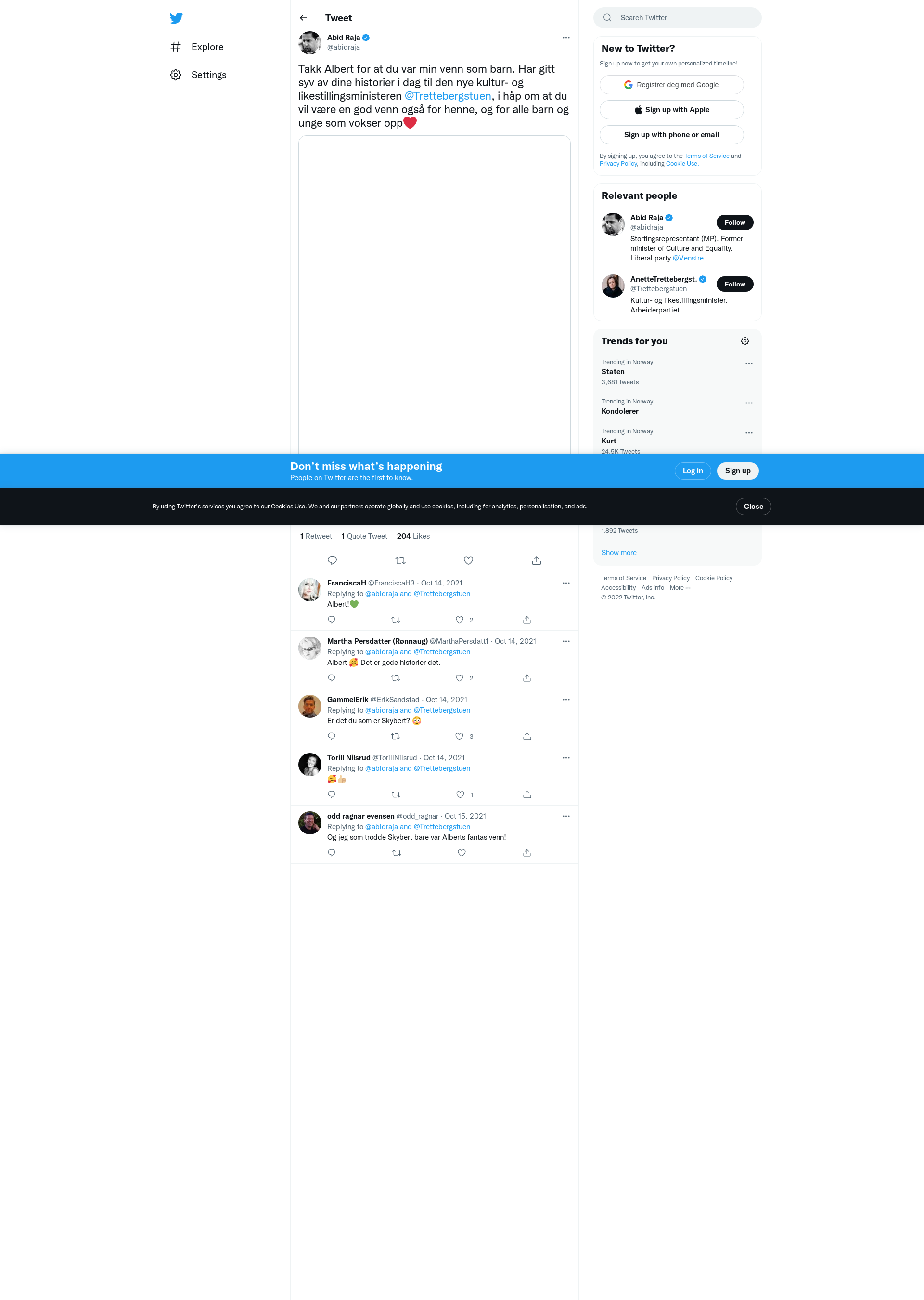
Task: Click the Search Twitter field
Action: (x=677, y=18)
